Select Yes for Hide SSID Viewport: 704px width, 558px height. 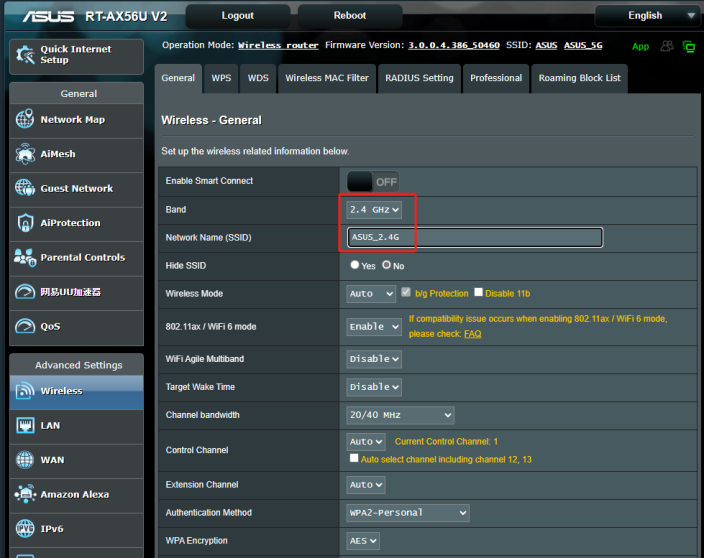(x=355, y=265)
